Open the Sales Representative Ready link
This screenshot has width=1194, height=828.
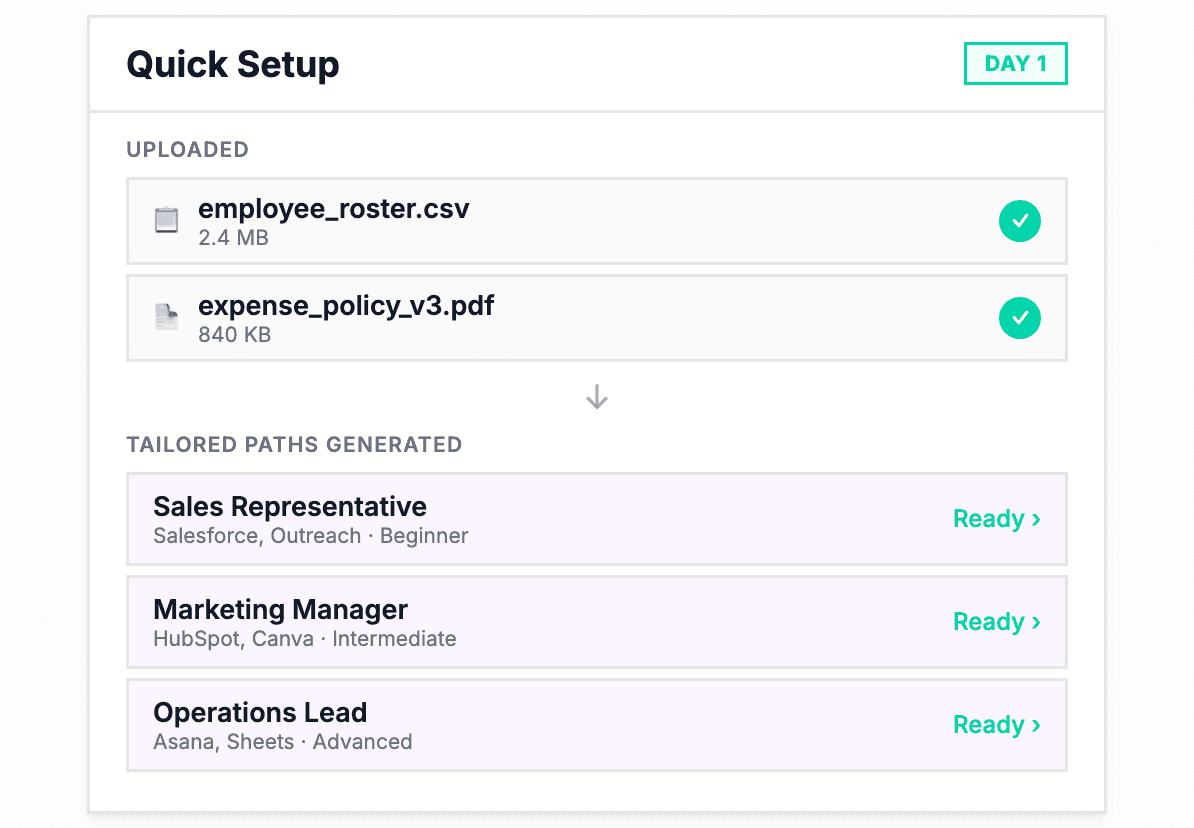(x=996, y=519)
